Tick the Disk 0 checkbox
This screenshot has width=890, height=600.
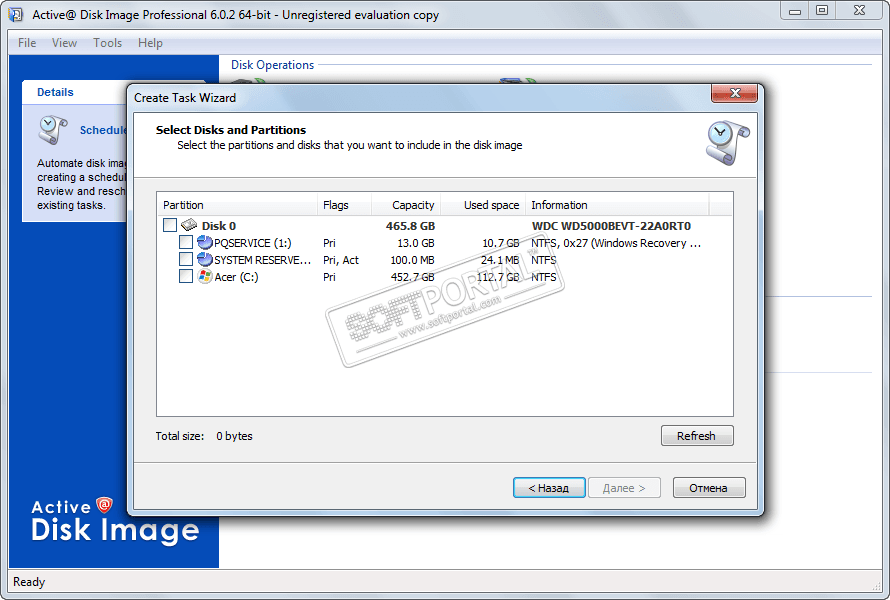170,225
